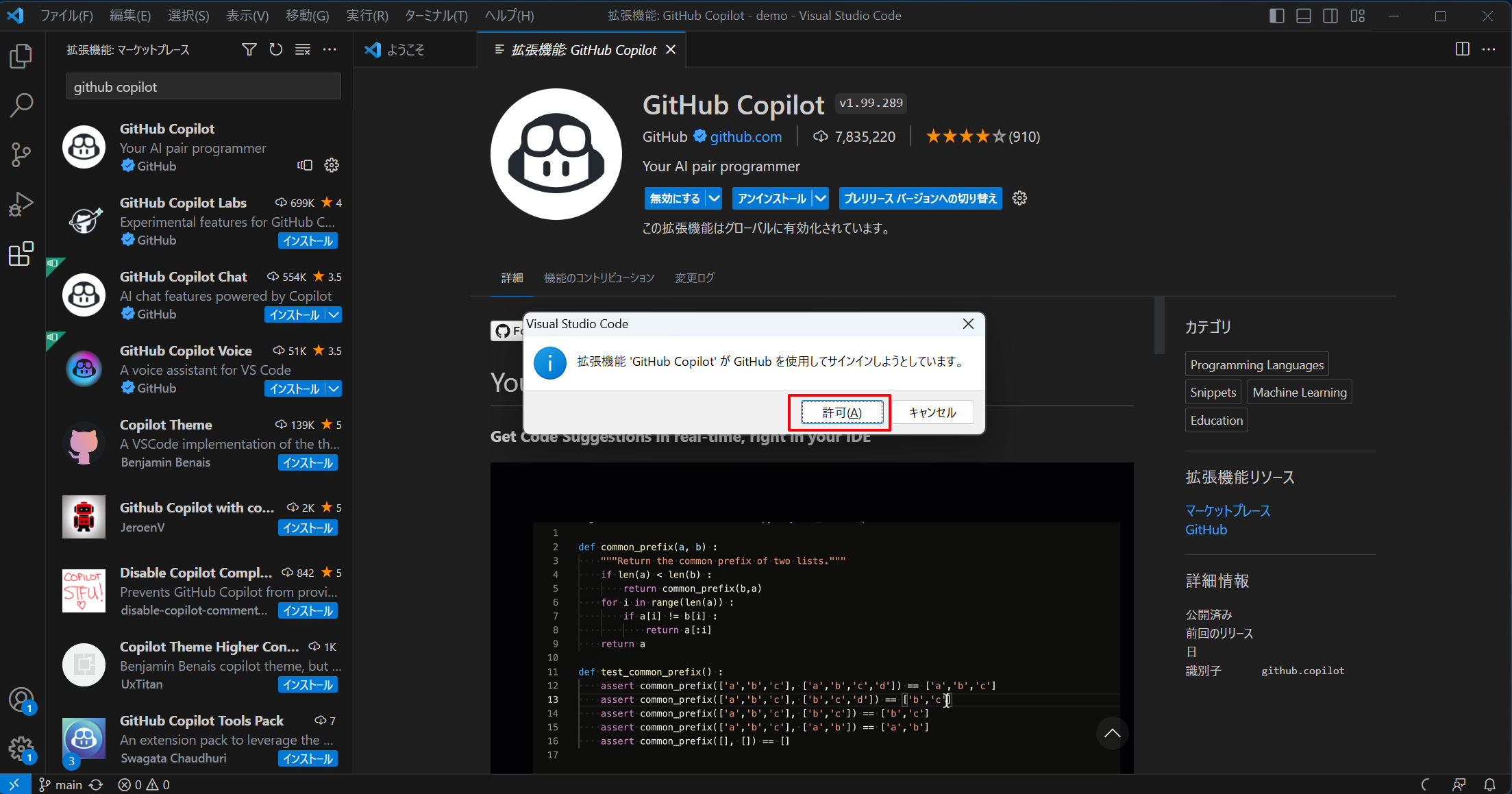Select the Programming Languages category

click(x=1256, y=364)
